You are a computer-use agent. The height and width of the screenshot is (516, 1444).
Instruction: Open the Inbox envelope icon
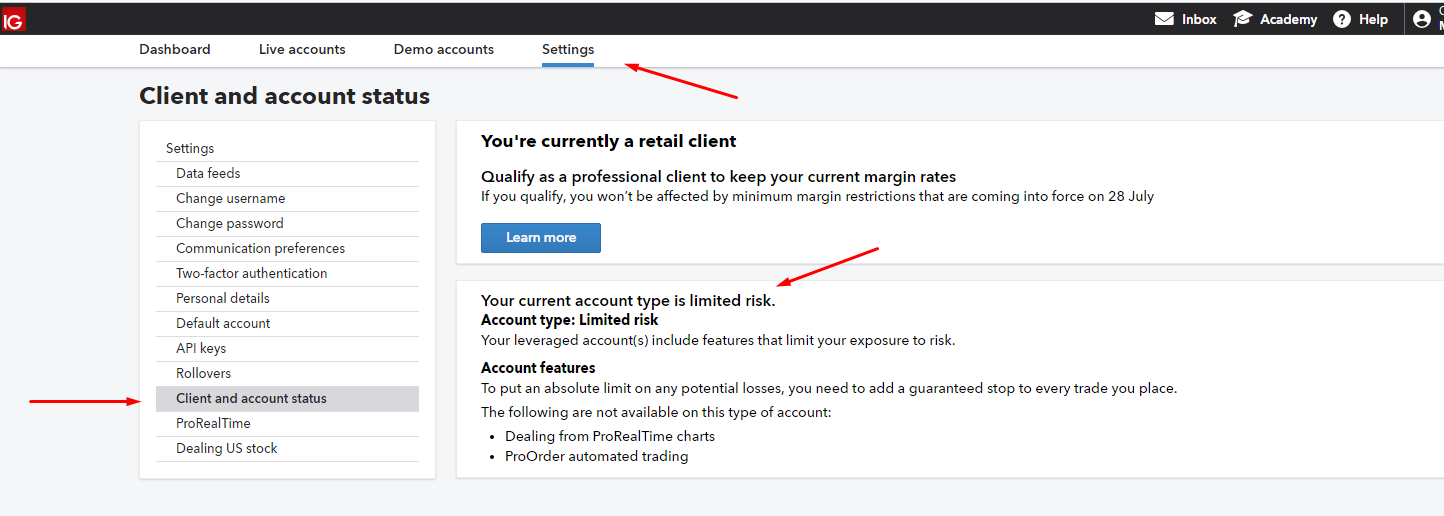coord(1164,19)
